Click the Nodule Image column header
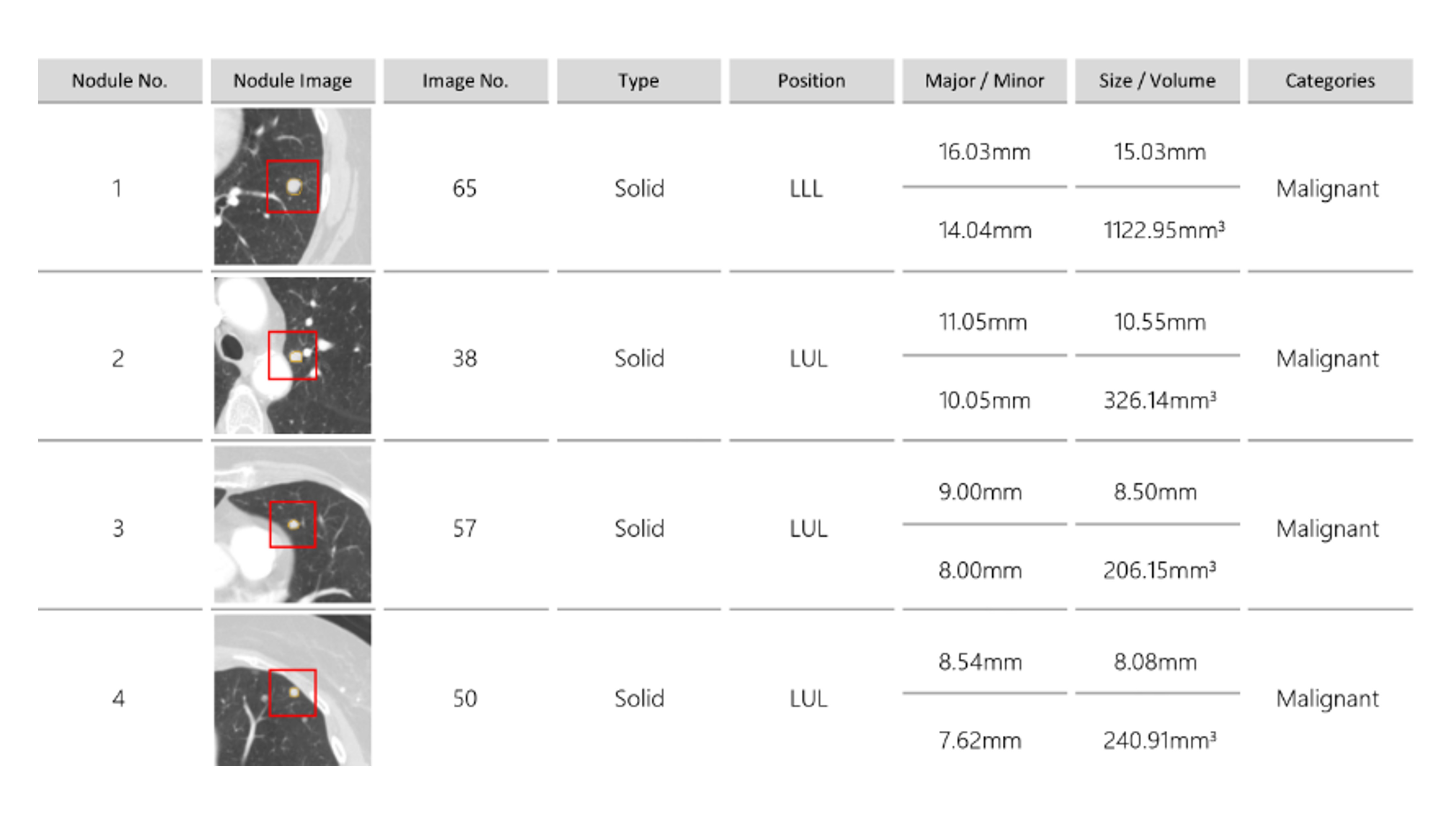Viewport: 1456px width, 819px height. pyautogui.click(x=293, y=81)
